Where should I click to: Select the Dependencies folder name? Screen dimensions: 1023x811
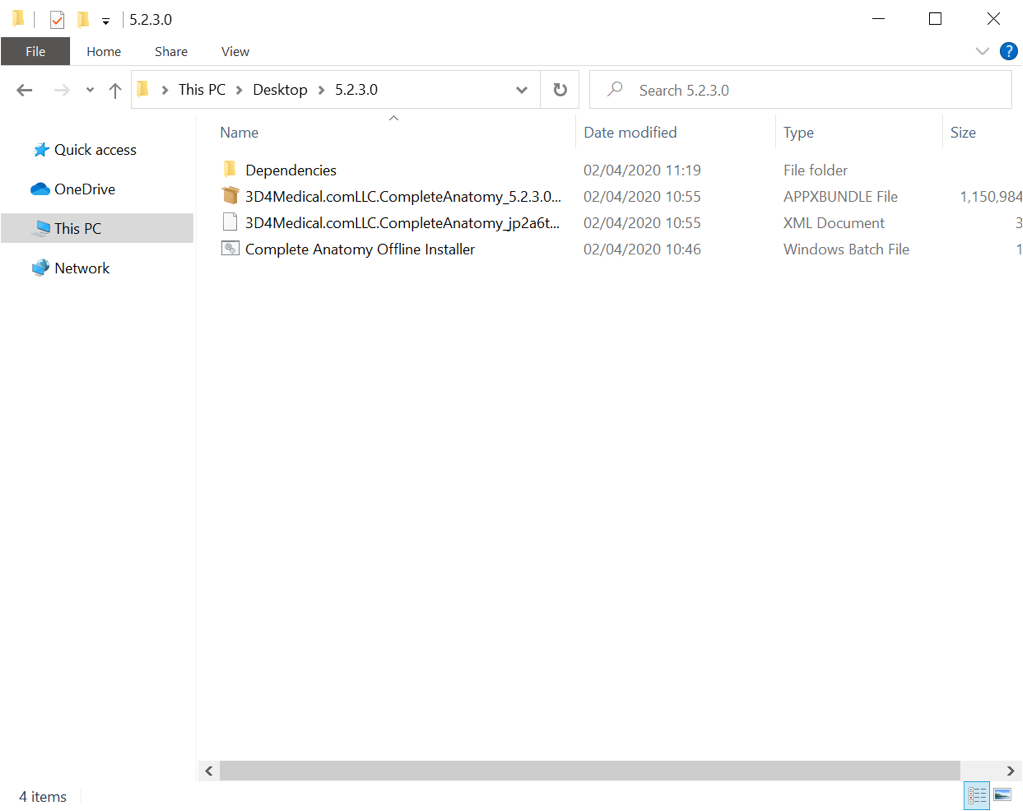(x=291, y=170)
